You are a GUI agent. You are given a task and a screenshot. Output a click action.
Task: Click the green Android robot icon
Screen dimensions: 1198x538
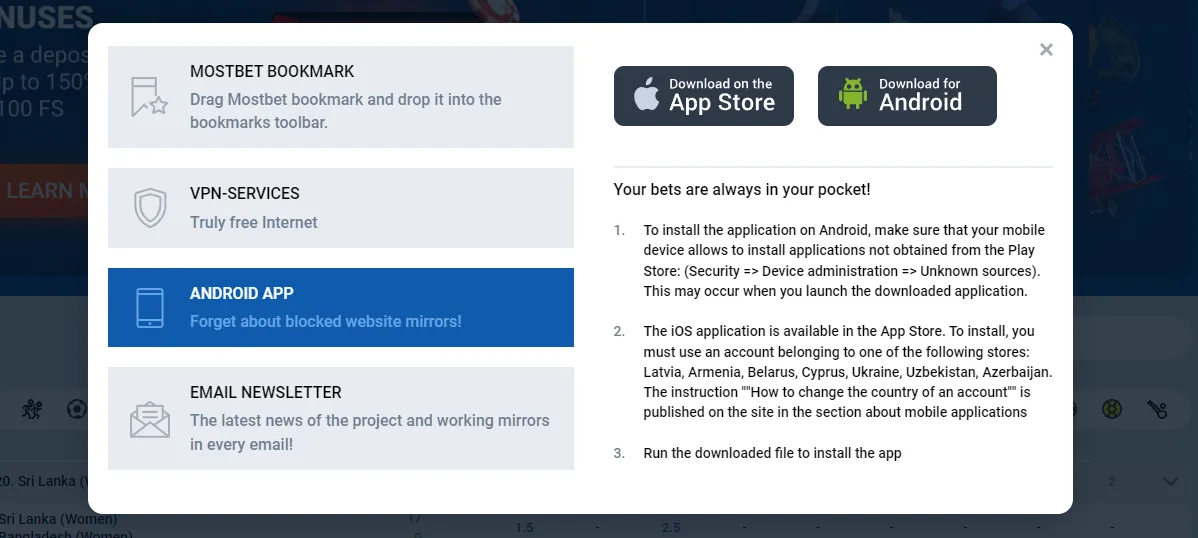click(852, 96)
